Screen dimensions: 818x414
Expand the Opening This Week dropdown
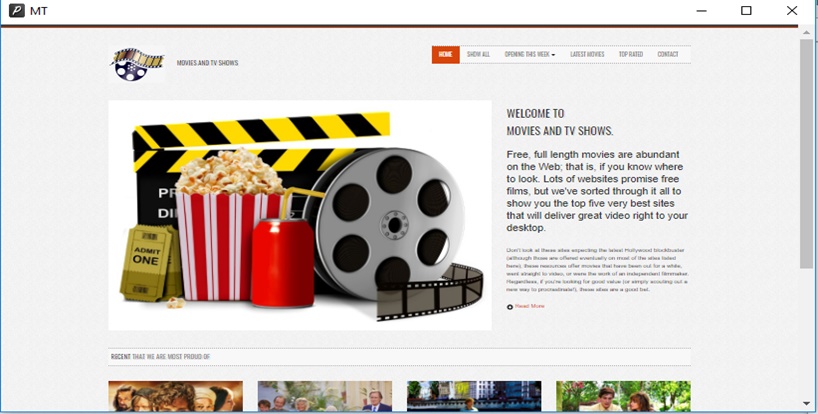[x=529, y=54]
